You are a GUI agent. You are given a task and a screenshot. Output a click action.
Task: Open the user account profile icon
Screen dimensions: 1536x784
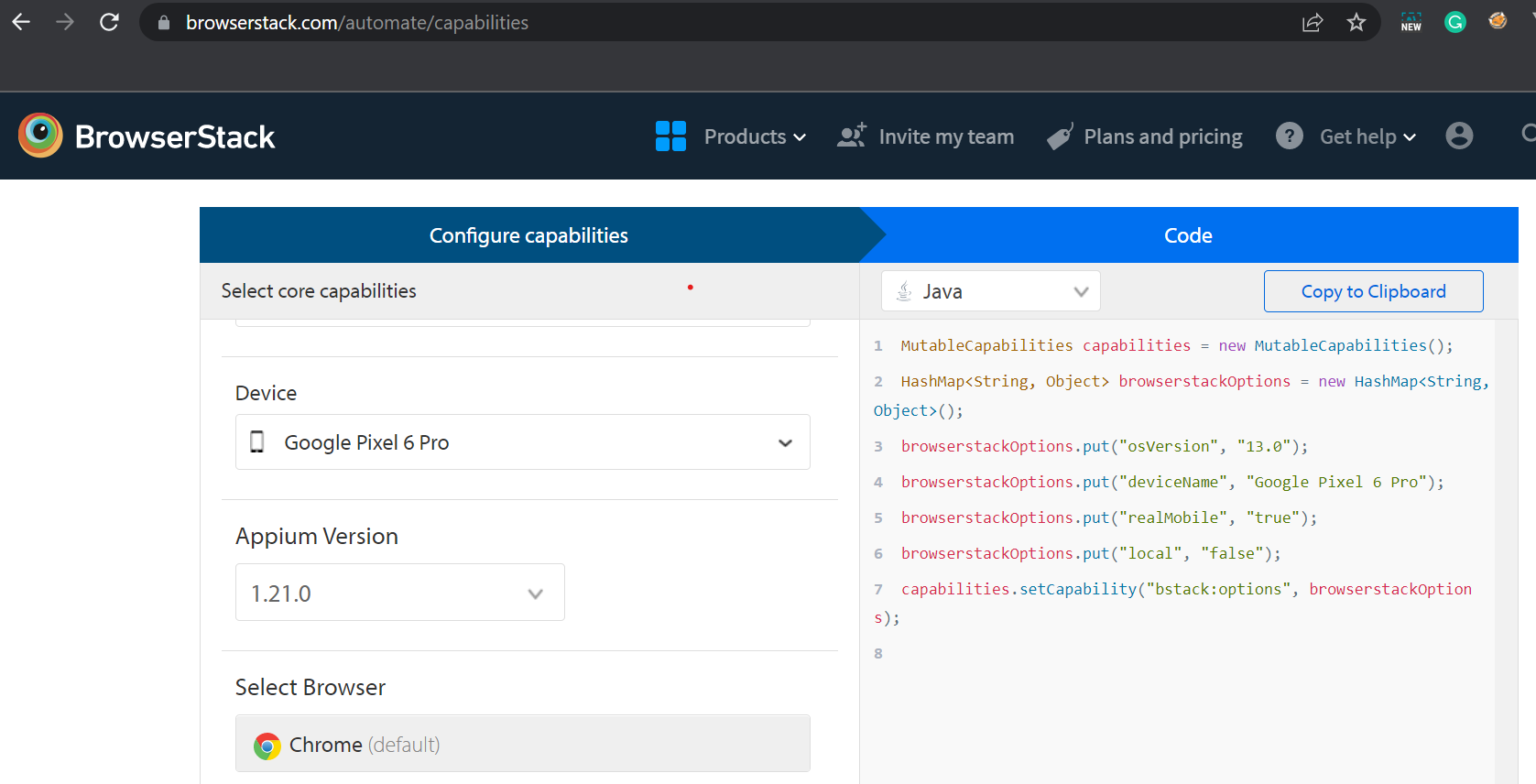1459,136
